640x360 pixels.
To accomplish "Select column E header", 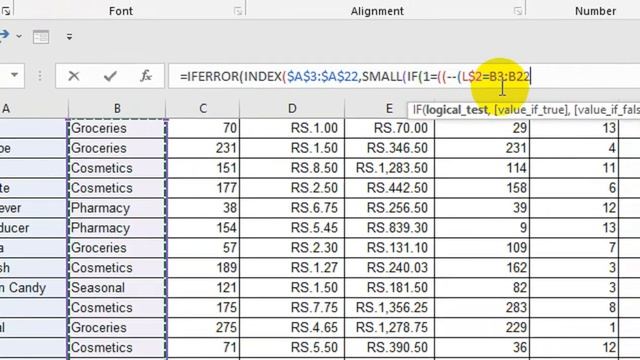I will [x=389, y=109].
